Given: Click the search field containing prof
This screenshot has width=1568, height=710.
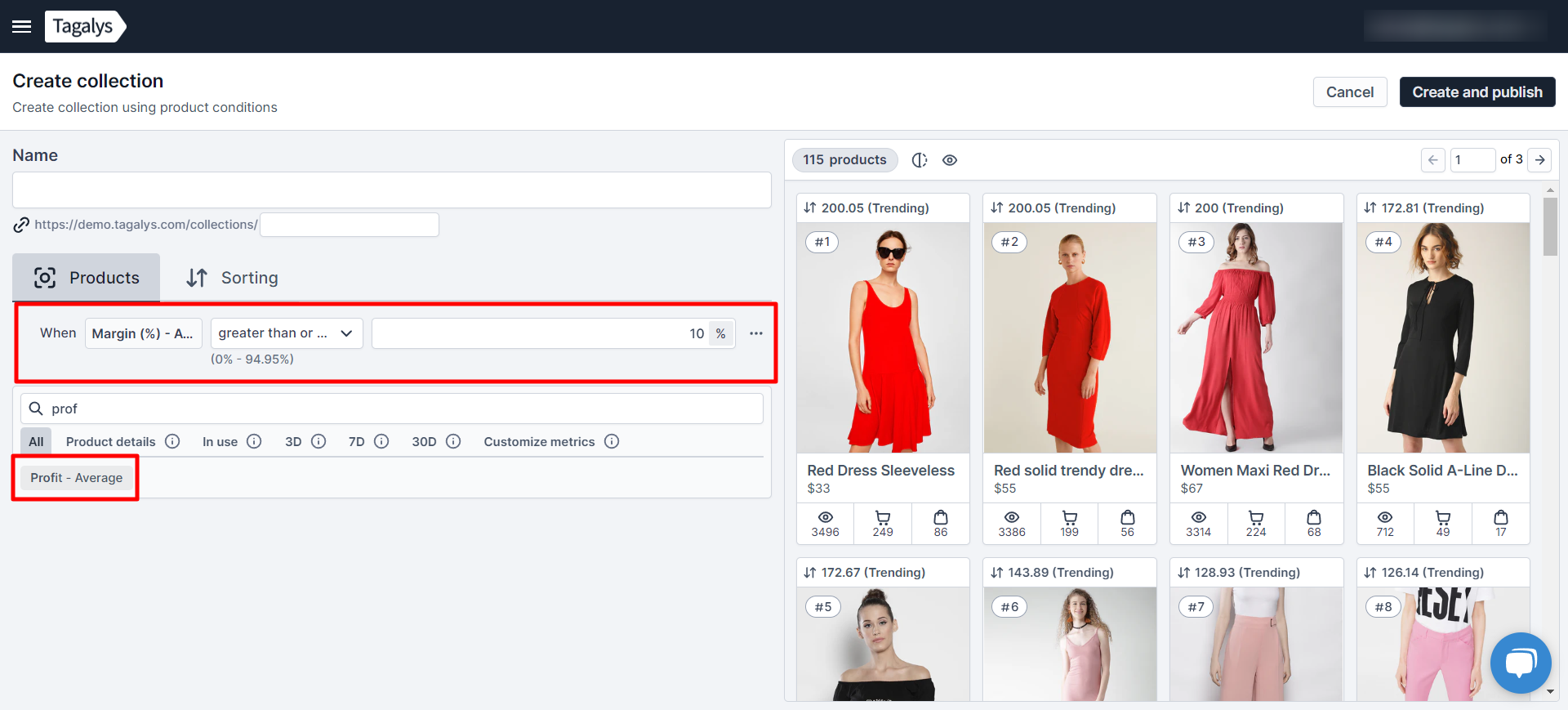Looking at the screenshot, I should click(392, 409).
